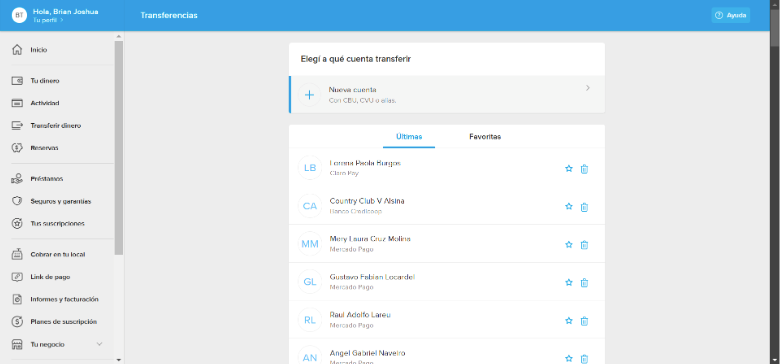The image size is (780, 364).
Task: Open Informes y facturación link
Action: [64, 299]
